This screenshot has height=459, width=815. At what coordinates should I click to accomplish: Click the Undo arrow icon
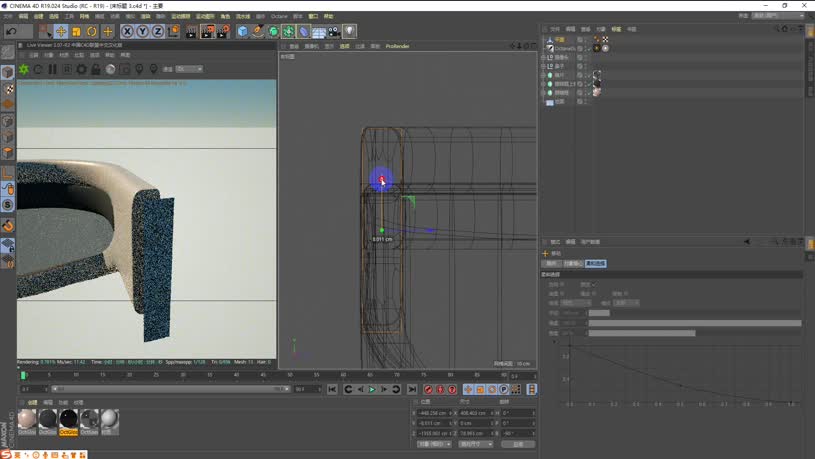[x=11, y=31]
